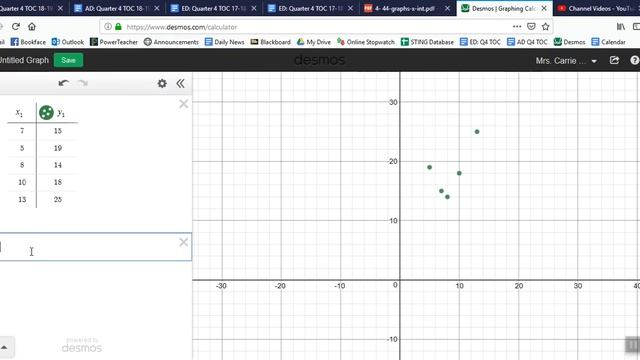This screenshot has height=360, width=640.
Task: Select table cell with x value 13
Action: coord(22,199)
